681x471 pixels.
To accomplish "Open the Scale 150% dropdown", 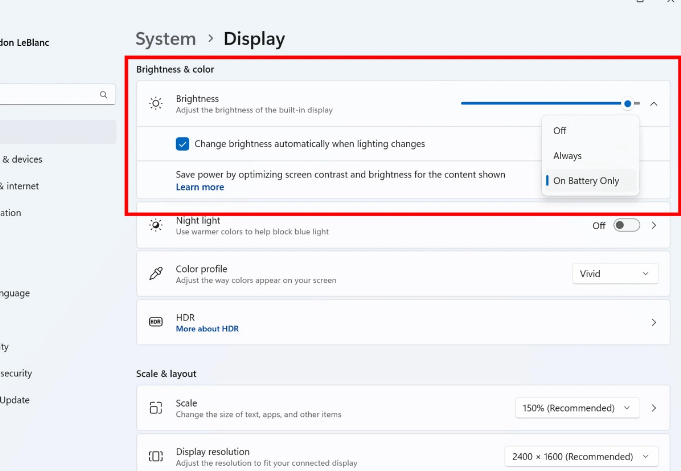I will tap(577, 408).
